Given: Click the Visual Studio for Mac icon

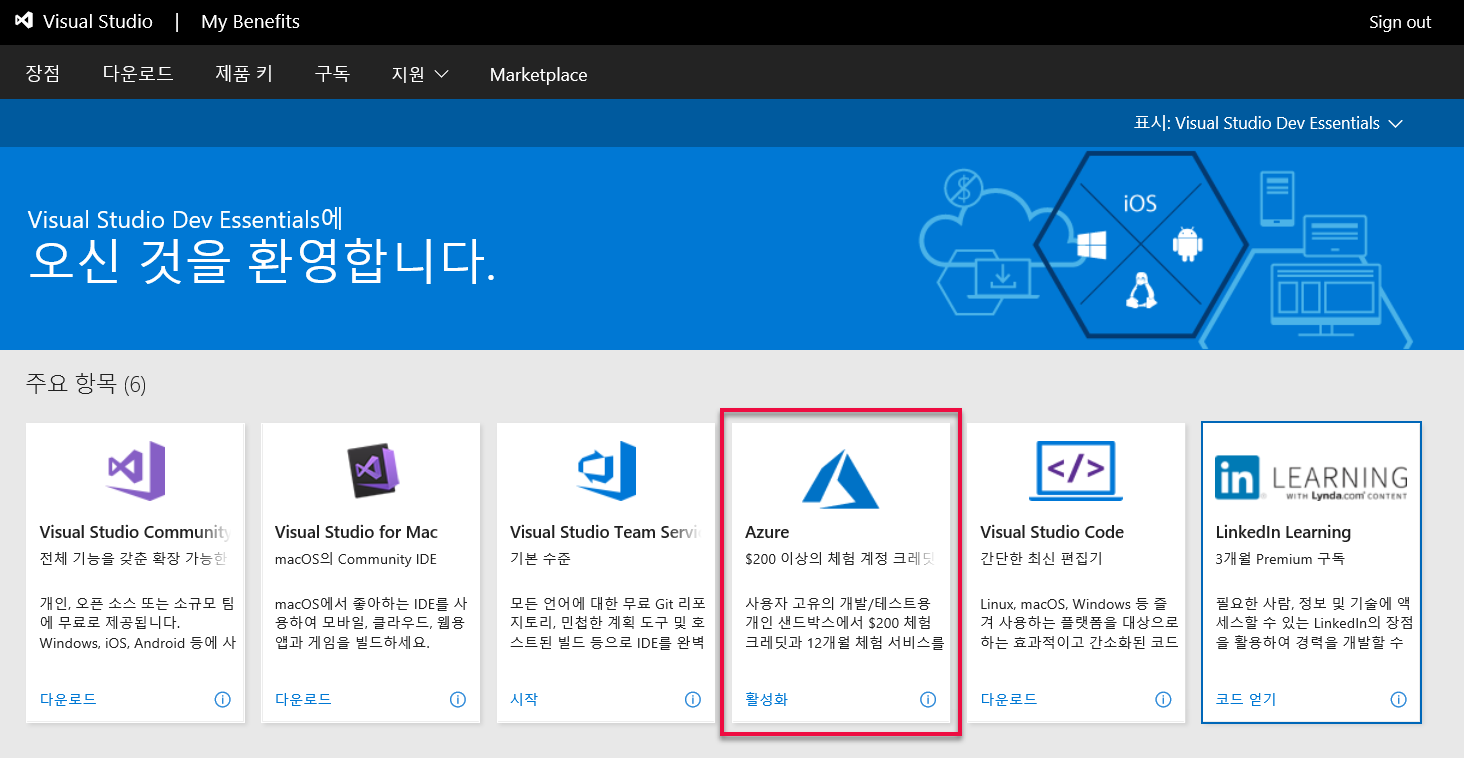Looking at the screenshot, I should 371,470.
